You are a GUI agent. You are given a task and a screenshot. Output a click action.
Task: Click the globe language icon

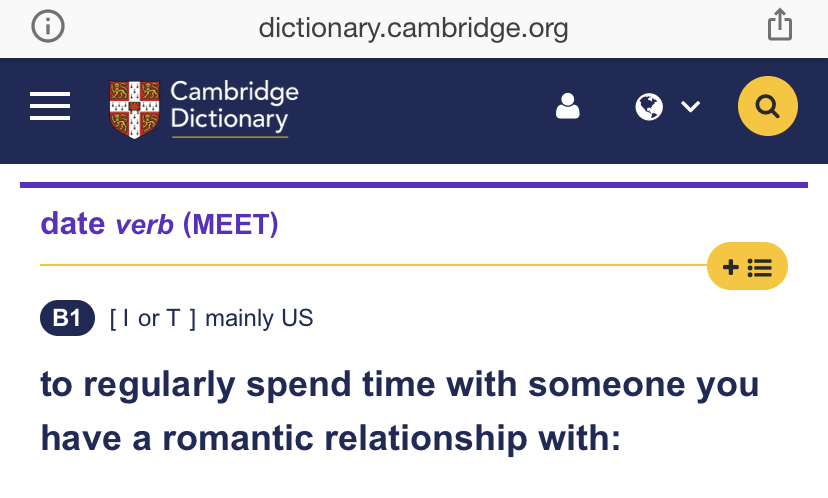649,107
